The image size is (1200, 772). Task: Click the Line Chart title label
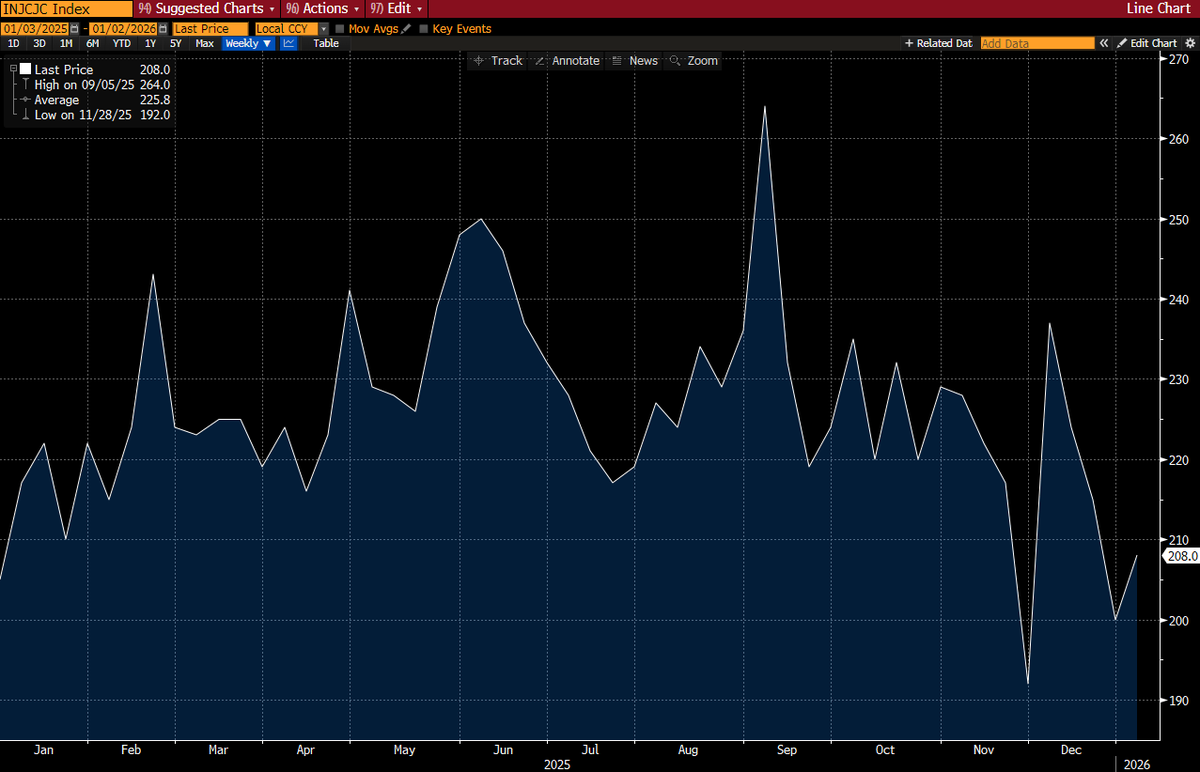[1160, 8]
